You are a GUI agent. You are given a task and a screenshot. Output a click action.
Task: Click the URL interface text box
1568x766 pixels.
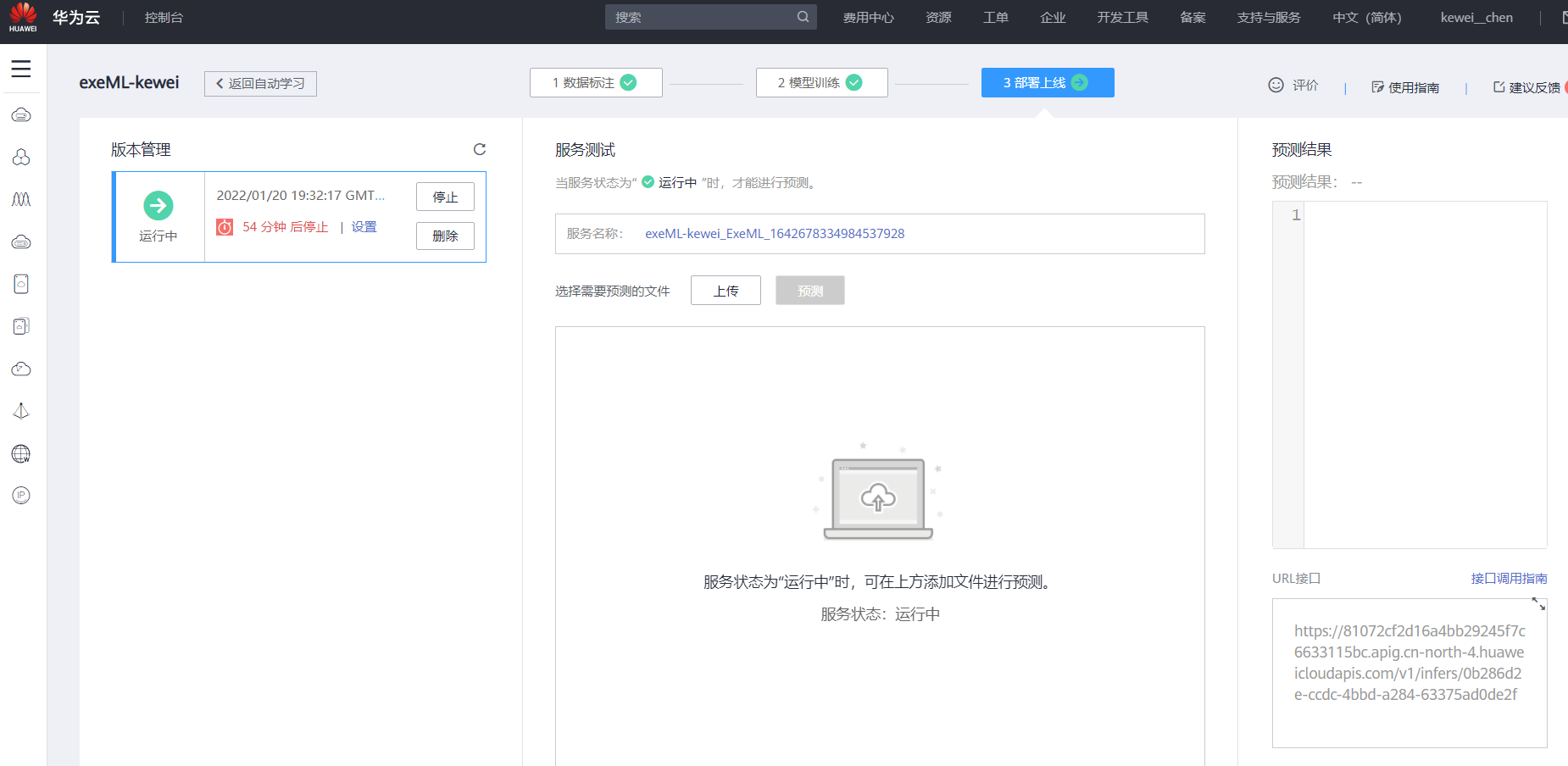pos(1410,674)
